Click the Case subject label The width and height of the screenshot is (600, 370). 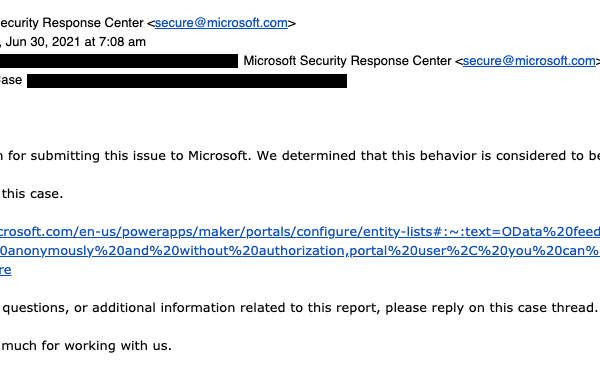pos(11,80)
